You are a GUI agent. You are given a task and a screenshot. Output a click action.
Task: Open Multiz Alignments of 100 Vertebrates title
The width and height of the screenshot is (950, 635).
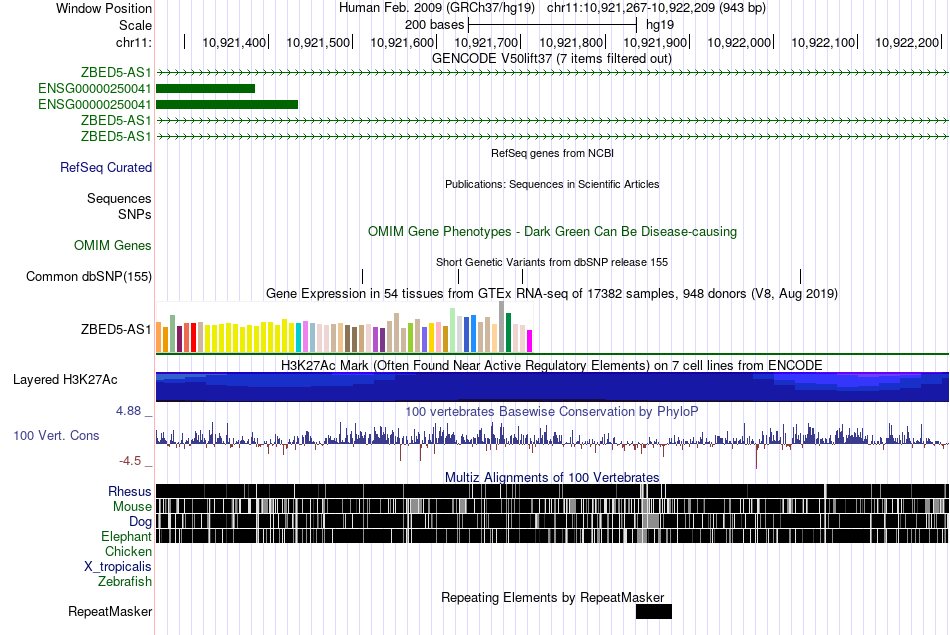(x=552, y=477)
